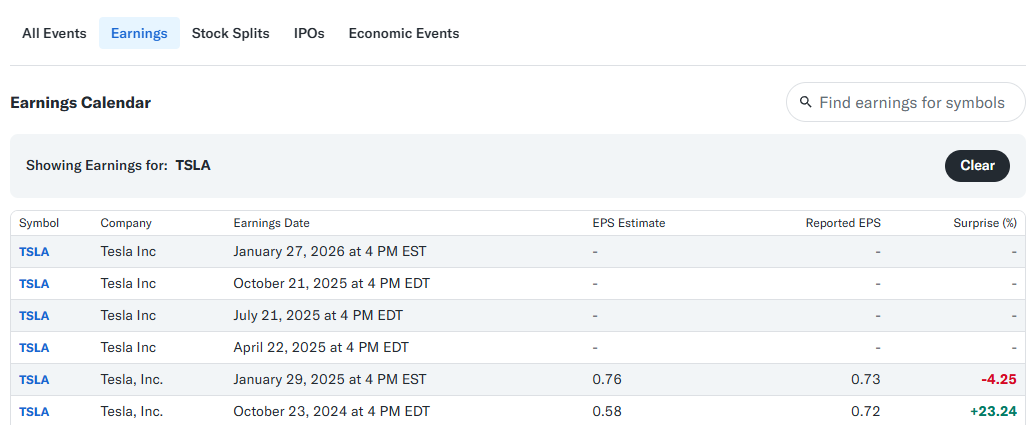Sort by the EPS Estimate column header
The height and width of the screenshot is (425, 1036).
(629, 223)
